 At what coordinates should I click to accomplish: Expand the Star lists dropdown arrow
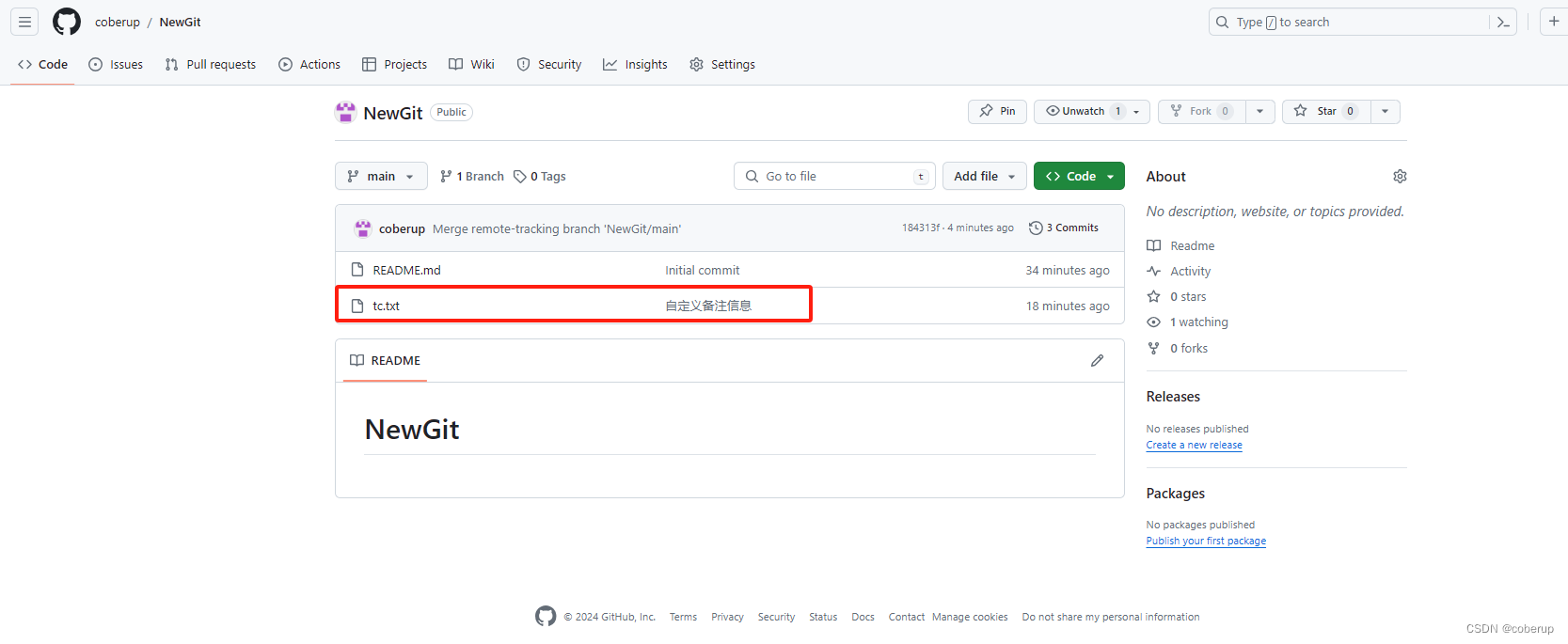(x=1386, y=111)
